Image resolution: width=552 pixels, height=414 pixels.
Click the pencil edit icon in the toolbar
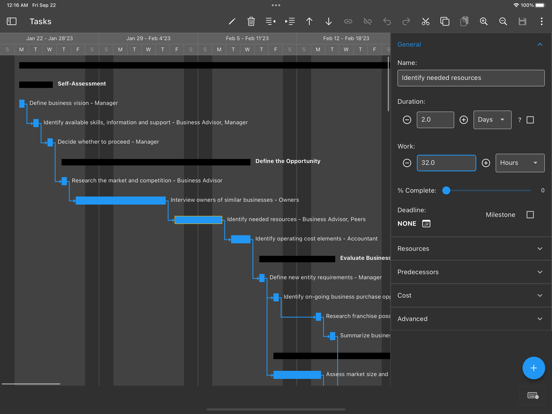pyautogui.click(x=232, y=21)
